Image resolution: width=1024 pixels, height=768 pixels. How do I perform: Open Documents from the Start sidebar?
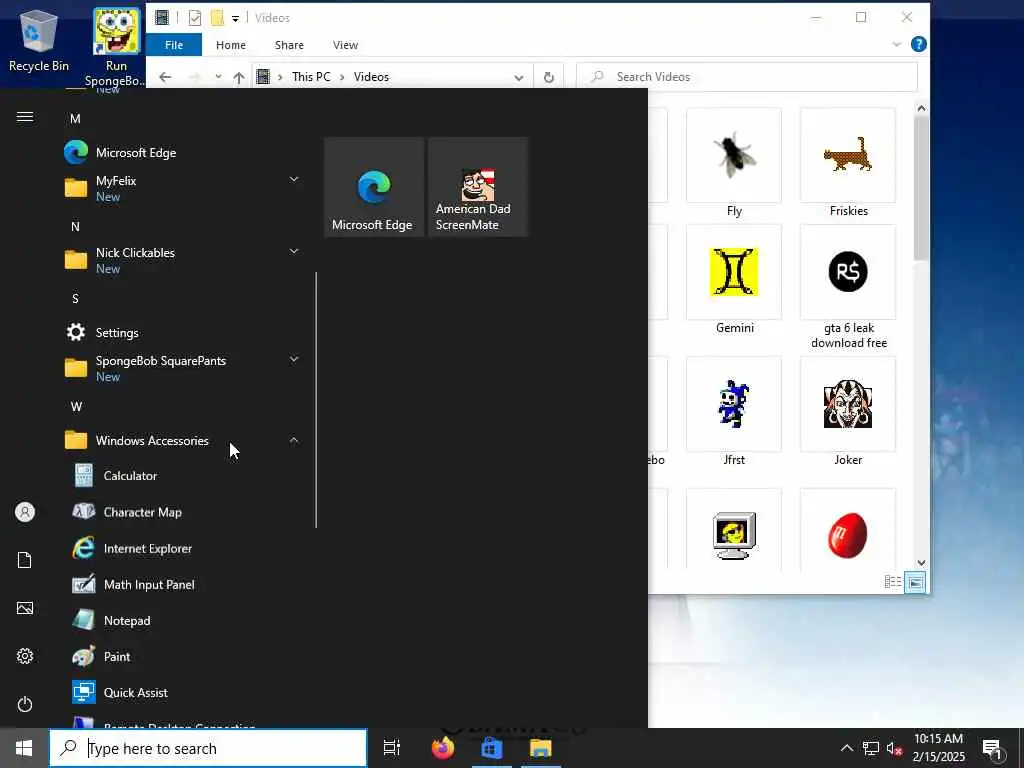tap(25, 560)
